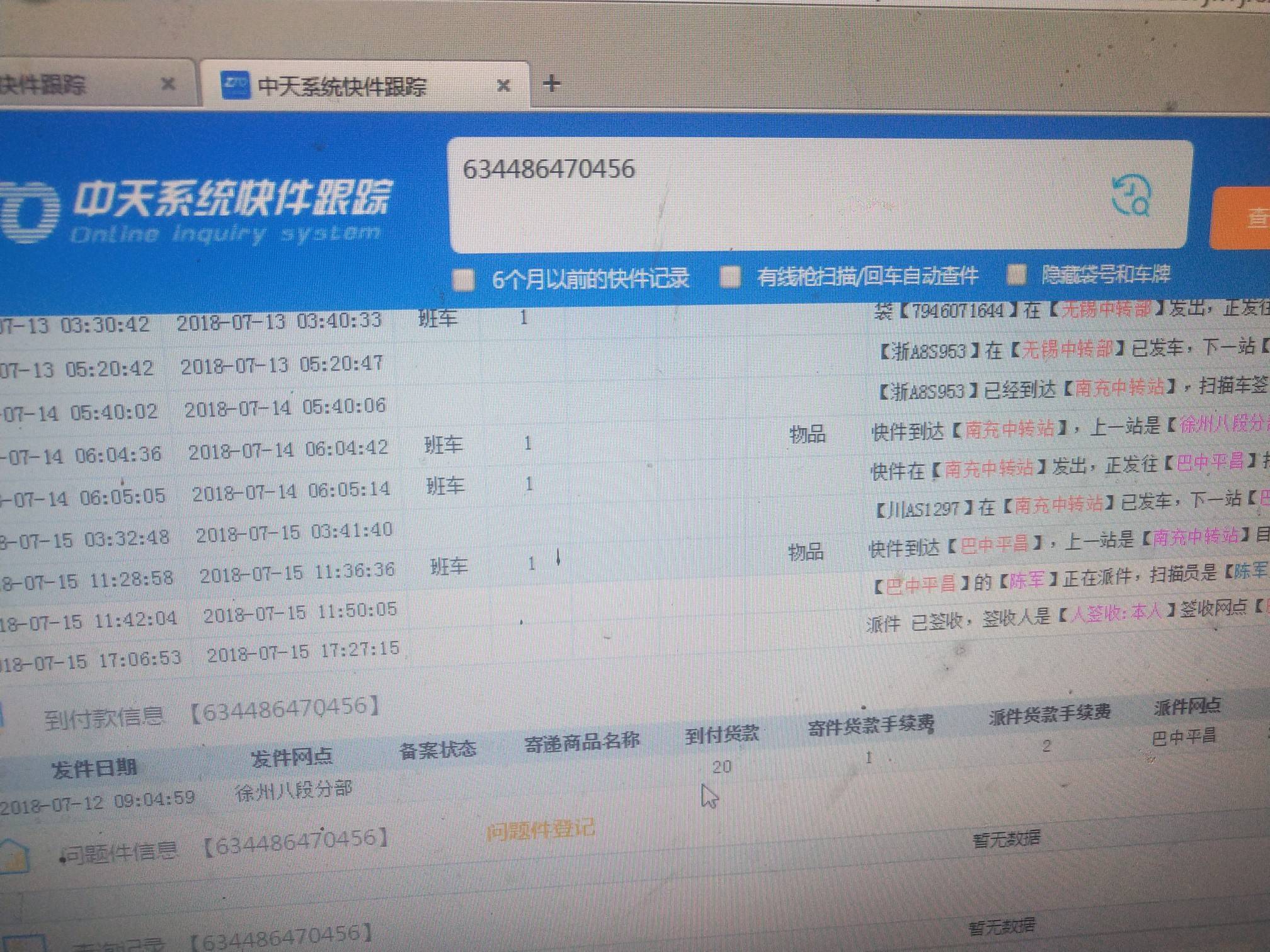Click the 人签收:本人 signer link

(1116, 612)
